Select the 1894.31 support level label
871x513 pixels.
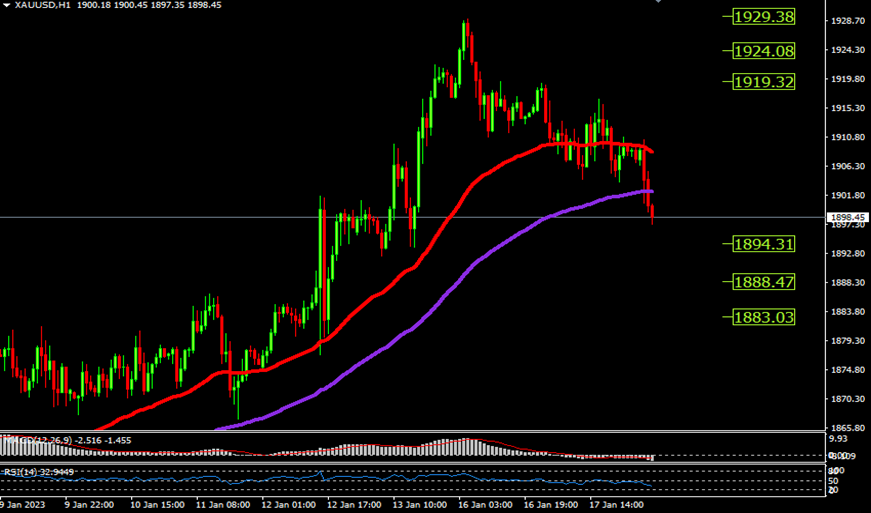762,243
